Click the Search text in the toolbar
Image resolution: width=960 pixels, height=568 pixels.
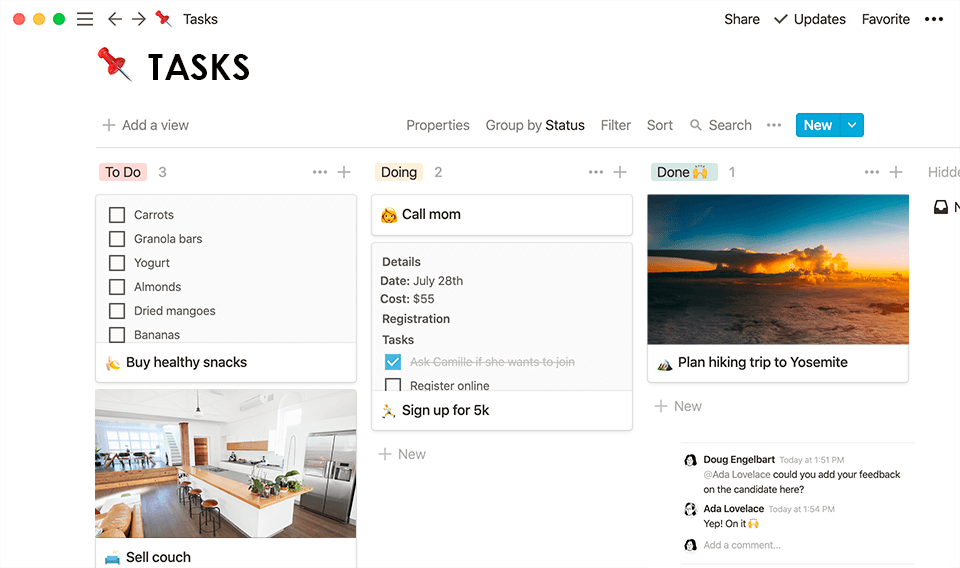pos(730,125)
